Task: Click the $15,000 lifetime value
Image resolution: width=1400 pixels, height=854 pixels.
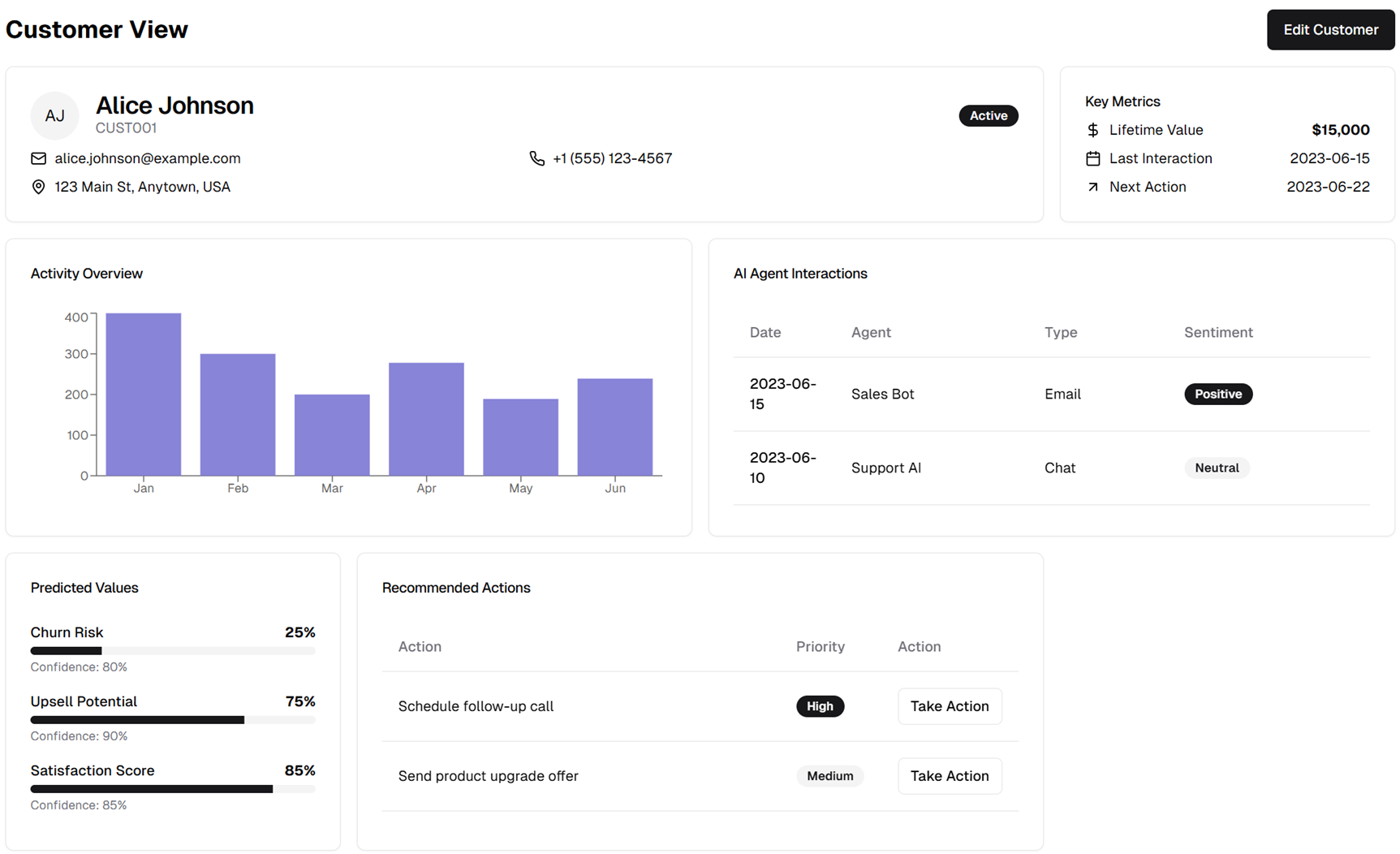Action: (1340, 130)
